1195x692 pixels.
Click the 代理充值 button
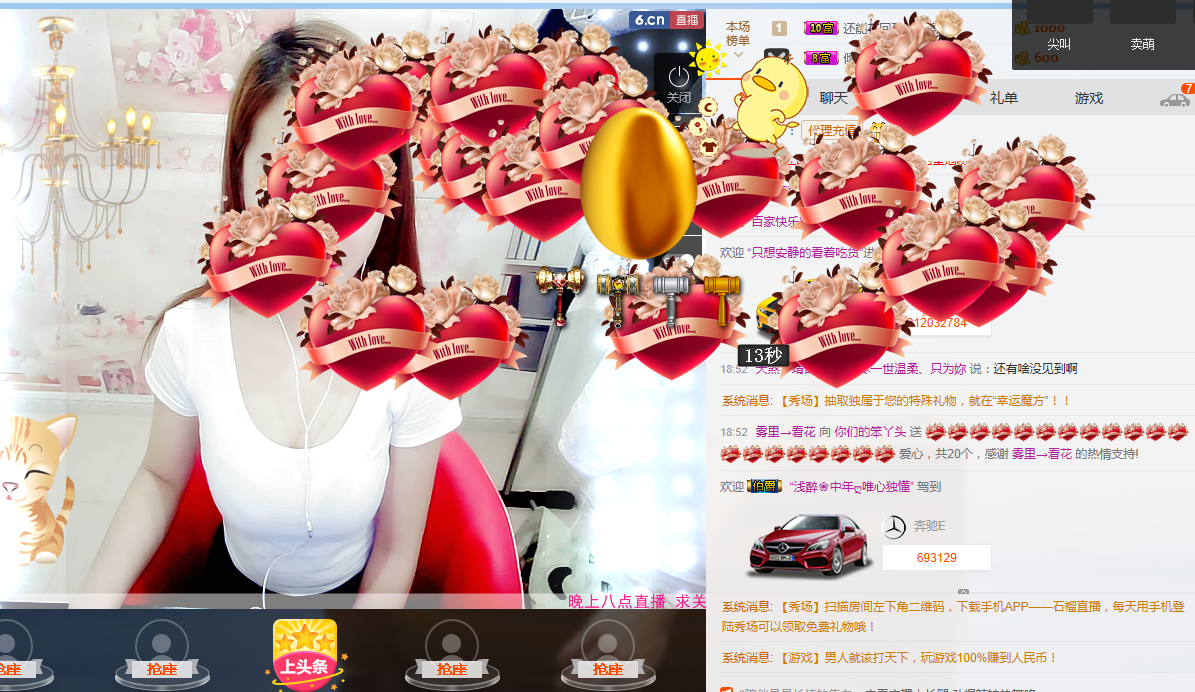tap(831, 130)
